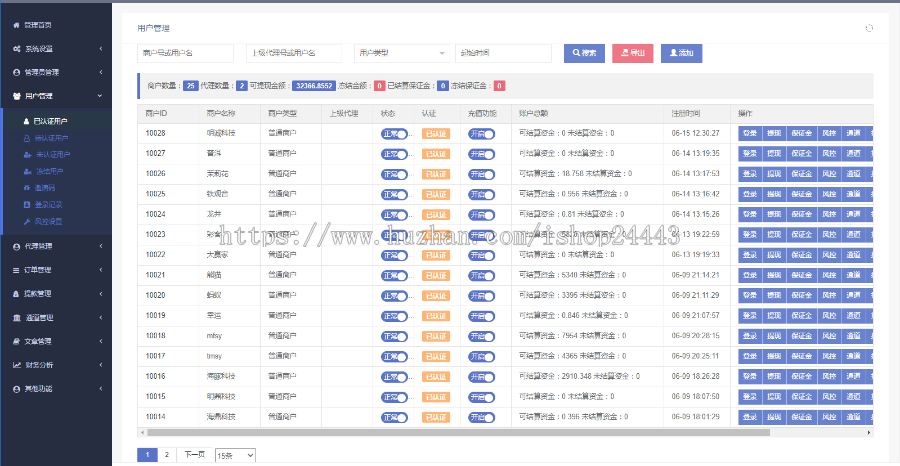
Task: Expand the 代理管理 sidebar menu
Action: coord(60,246)
